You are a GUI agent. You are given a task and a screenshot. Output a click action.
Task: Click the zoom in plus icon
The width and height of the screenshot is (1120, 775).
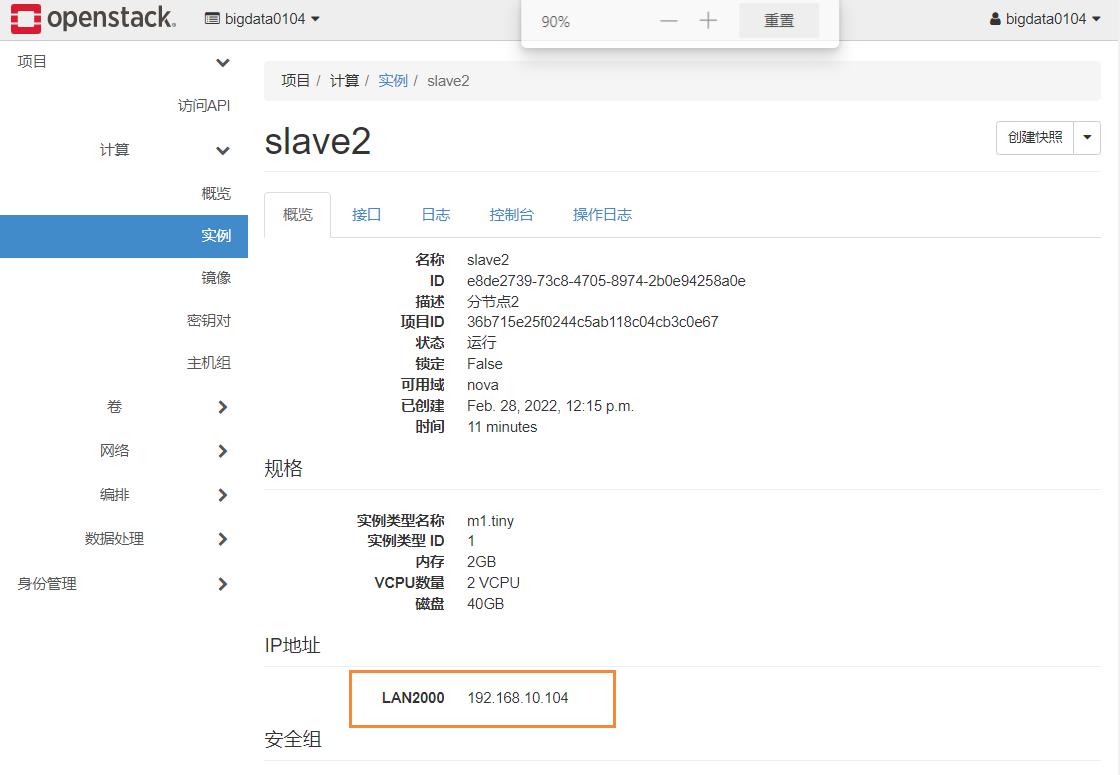(708, 21)
